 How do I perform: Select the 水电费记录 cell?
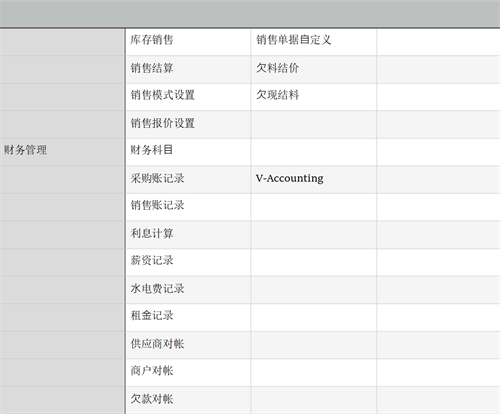pyautogui.click(x=188, y=290)
